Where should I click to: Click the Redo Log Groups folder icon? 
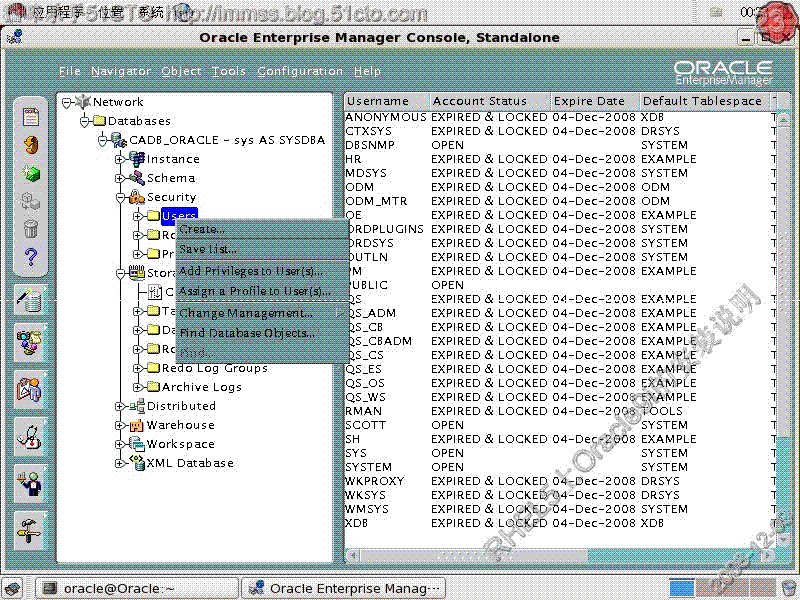154,368
